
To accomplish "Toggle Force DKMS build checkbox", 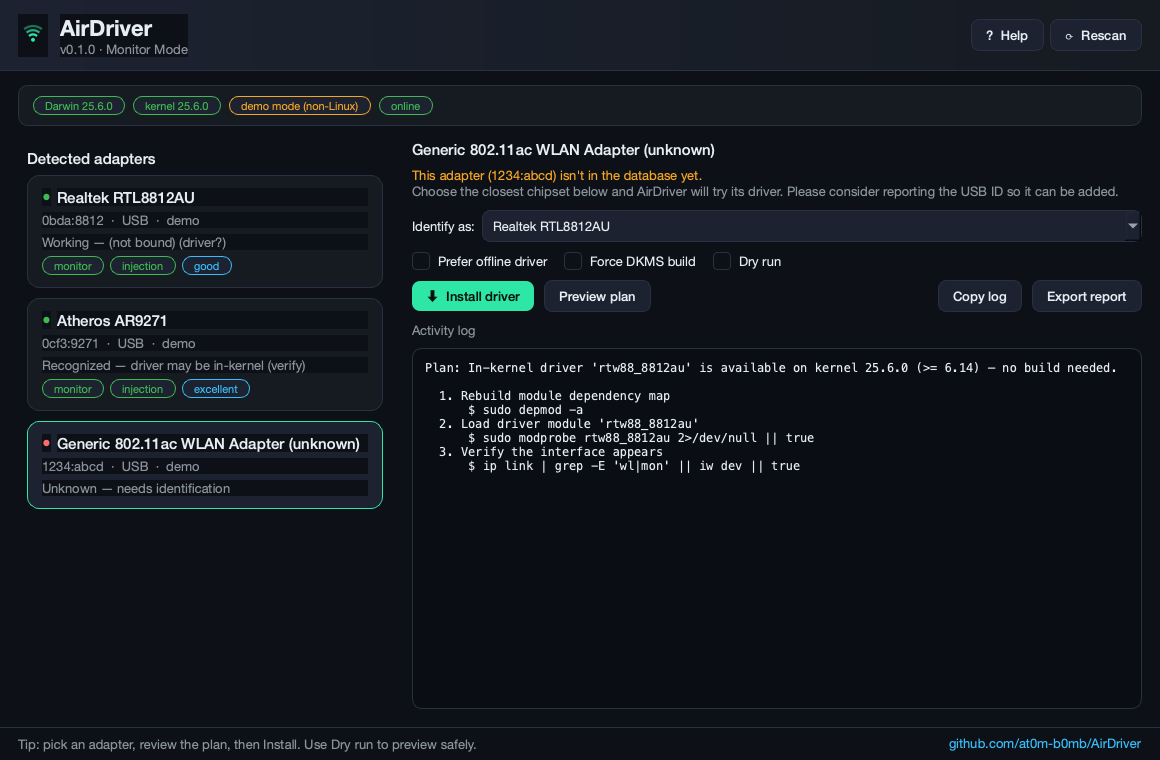I will (x=573, y=261).
